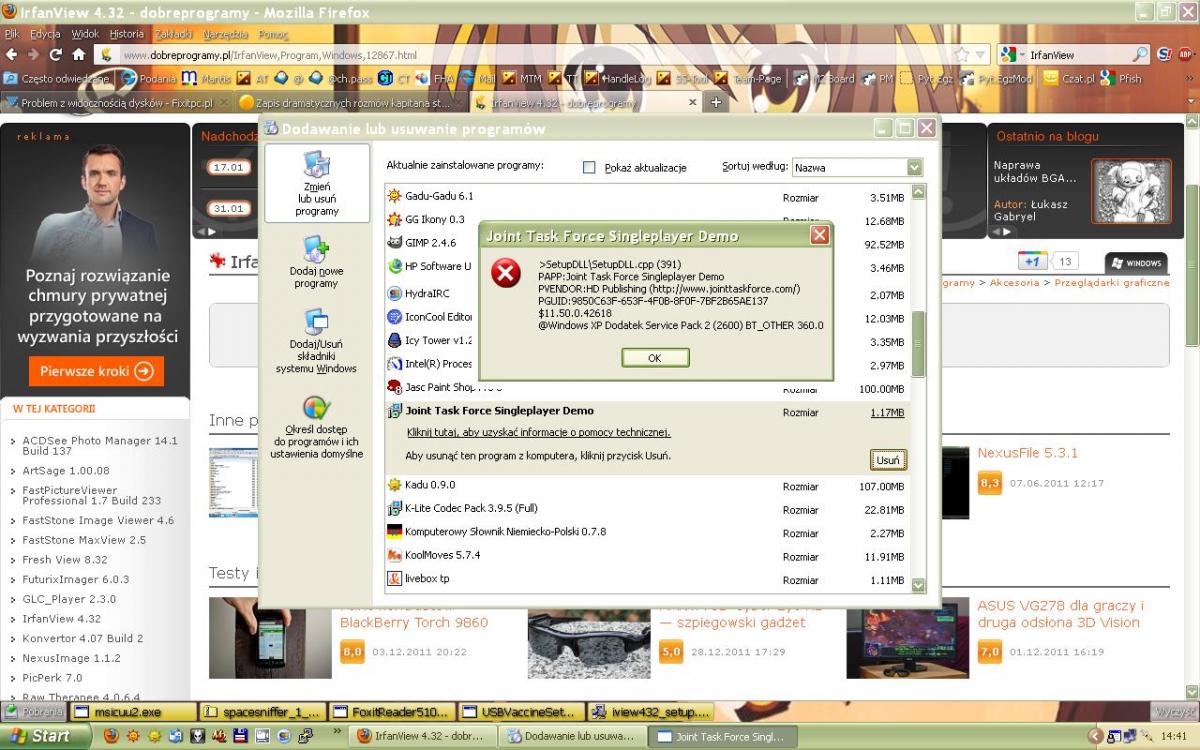
Task: Open the Pobrania downloads button
Action: point(35,712)
